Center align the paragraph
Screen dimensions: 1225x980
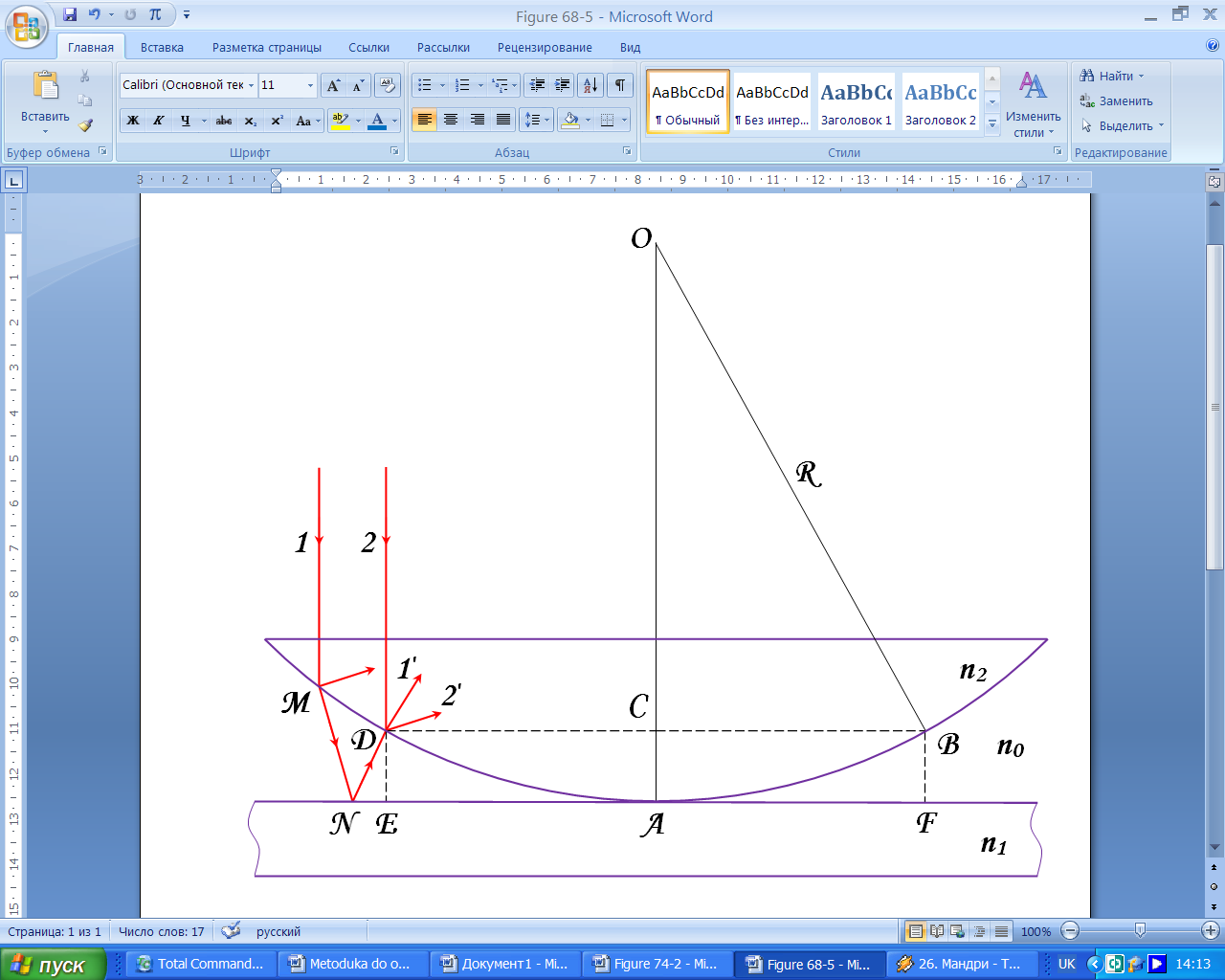tap(451, 120)
